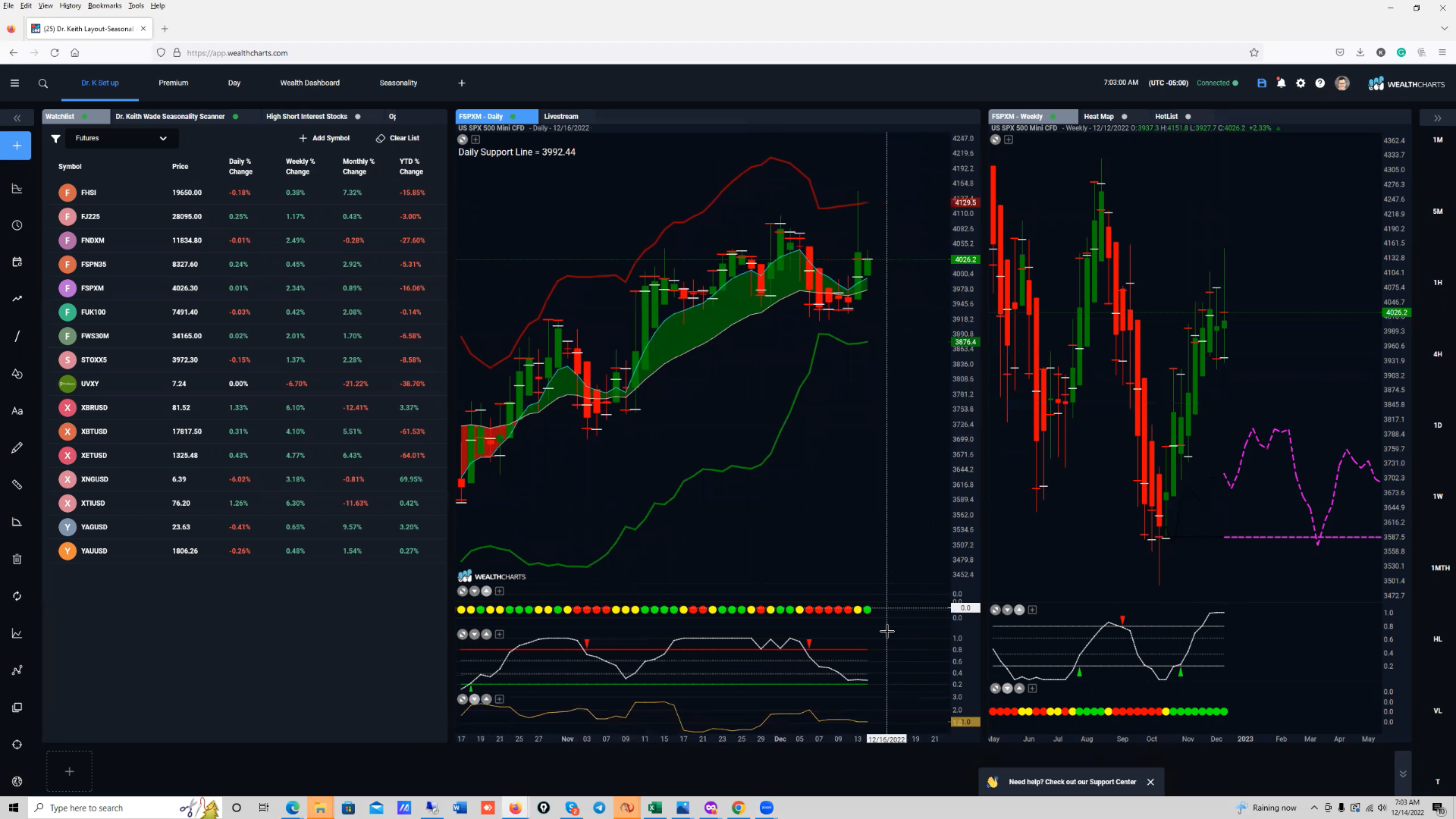The height and width of the screenshot is (819, 1456).
Task: Open the symbol search magnifier
Action: click(x=43, y=83)
